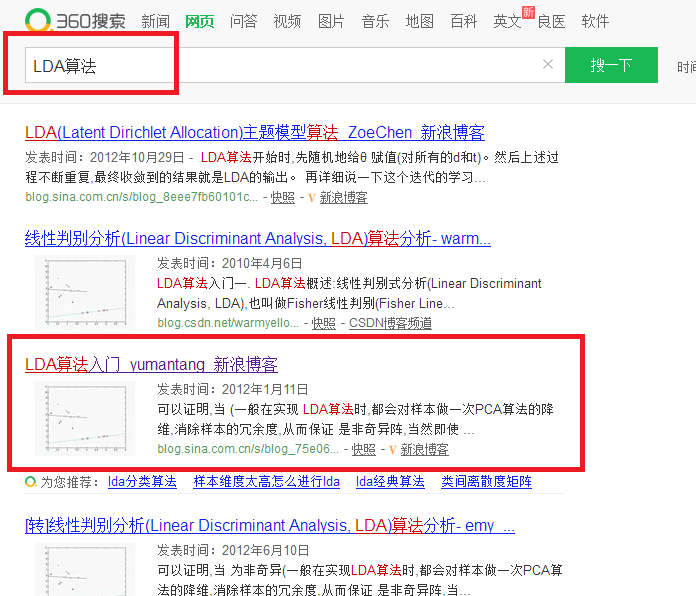Open 快照 for the blog_75e06 result

tap(364, 449)
